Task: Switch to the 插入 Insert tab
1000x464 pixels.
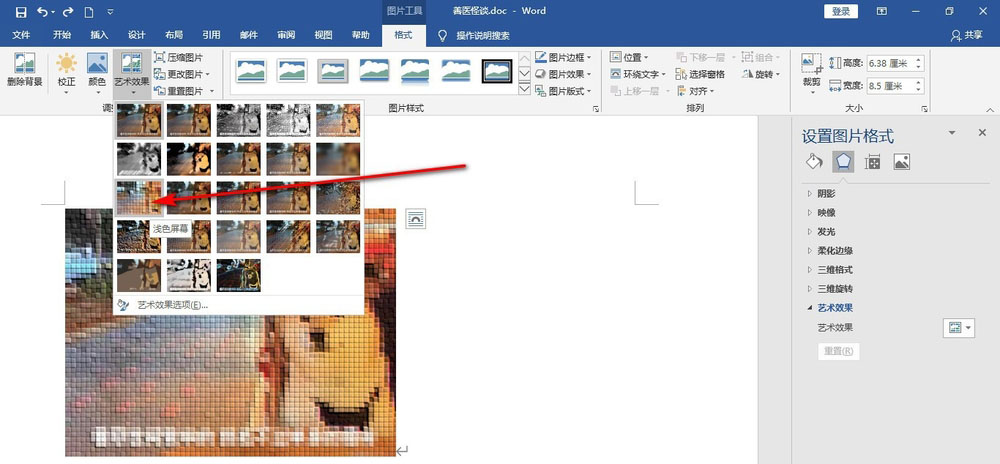Action: tap(99, 35)
